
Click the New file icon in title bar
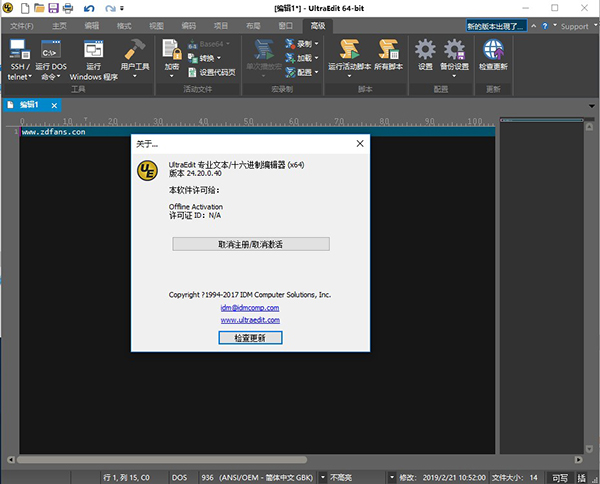pyautogui.click(x=25, y=8)
